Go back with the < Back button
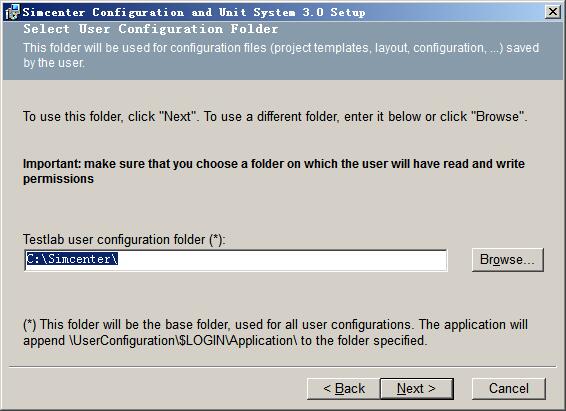The width and height of the screenshot is (566, 411). [x=344, y=389]
